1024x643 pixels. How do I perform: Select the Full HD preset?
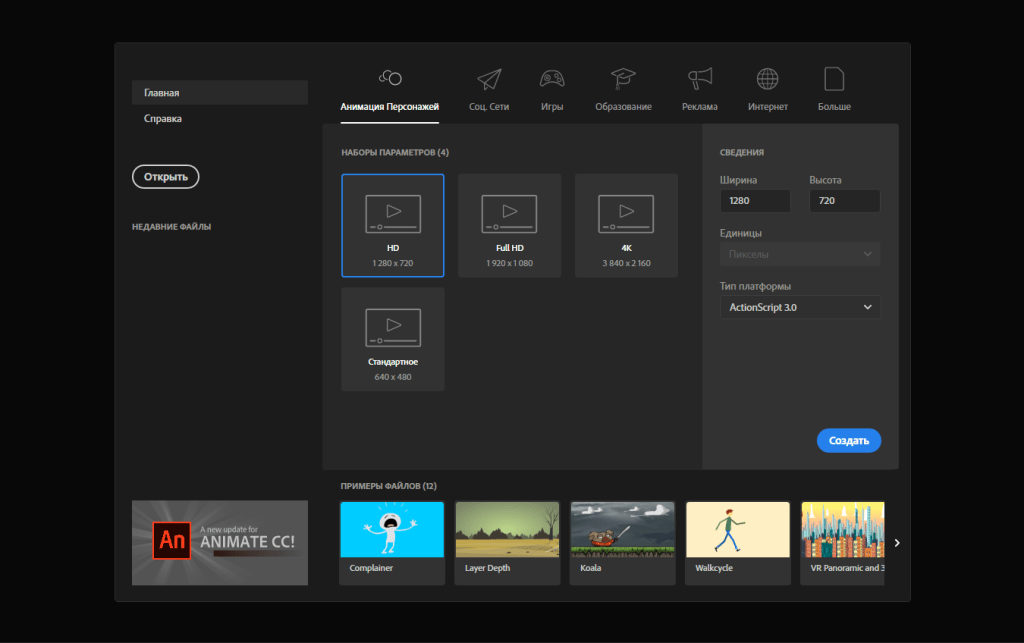[509, 224]
